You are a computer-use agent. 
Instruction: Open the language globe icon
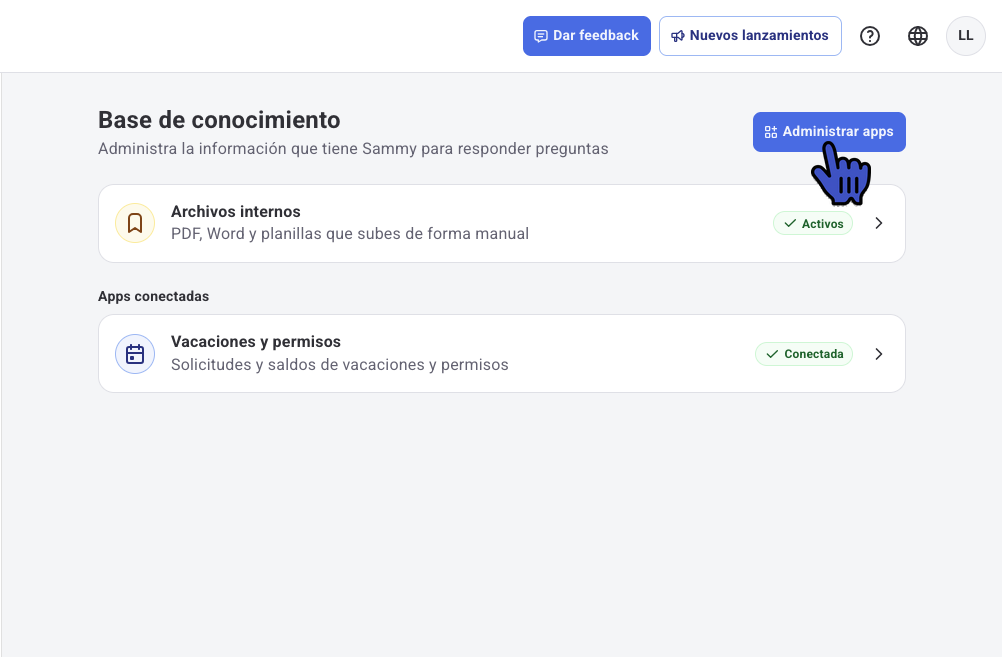coord(918,36)
